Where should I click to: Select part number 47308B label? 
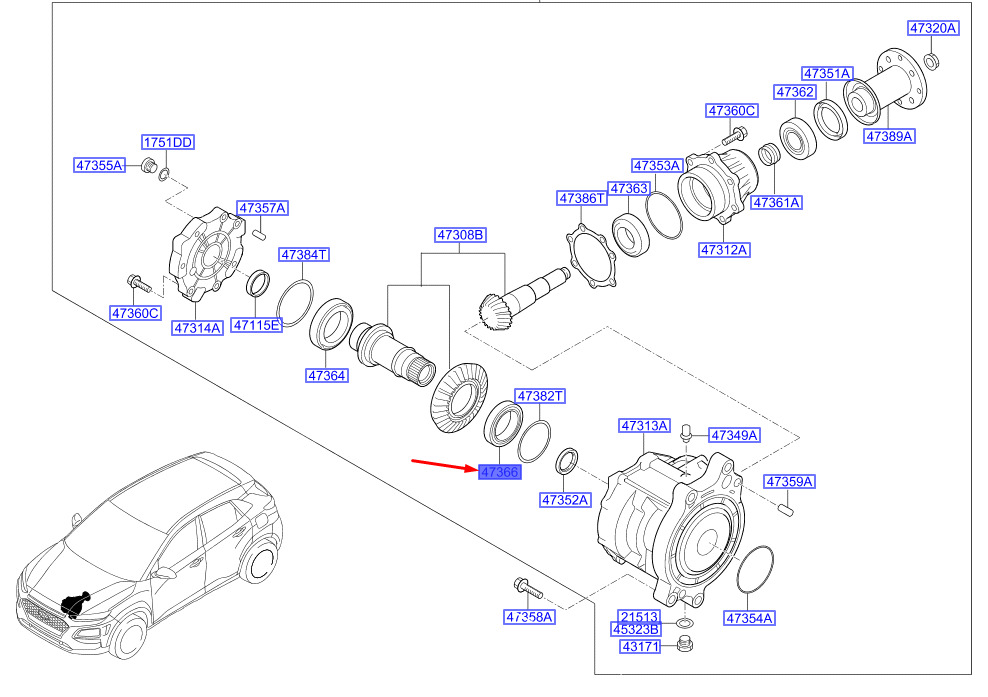(x=460, y=235)
